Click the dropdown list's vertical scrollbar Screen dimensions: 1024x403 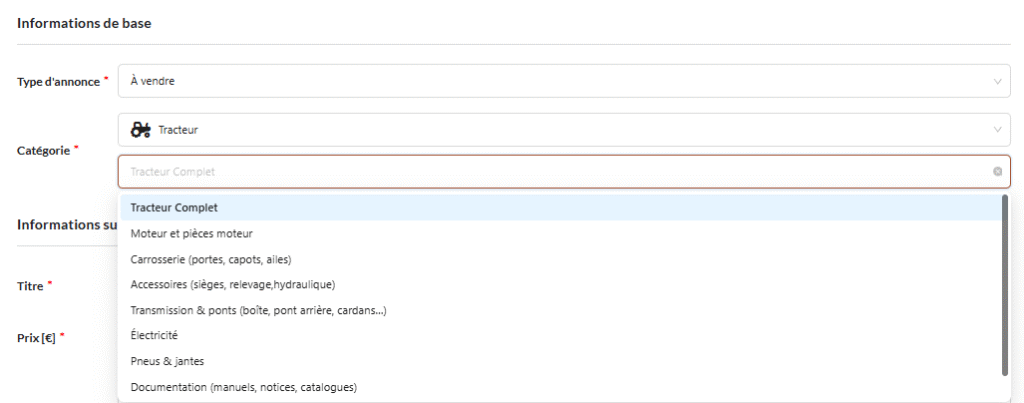(x=1004, y=285)
